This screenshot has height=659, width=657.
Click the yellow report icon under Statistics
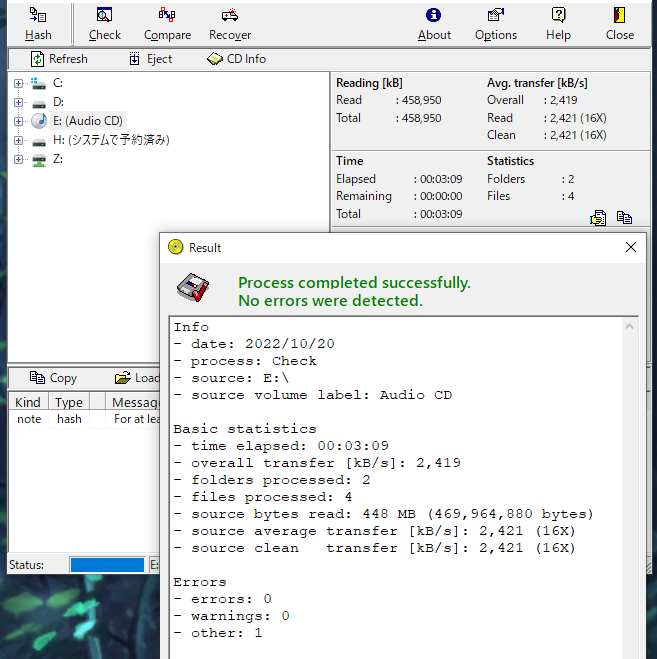click(x=598, y=217)
